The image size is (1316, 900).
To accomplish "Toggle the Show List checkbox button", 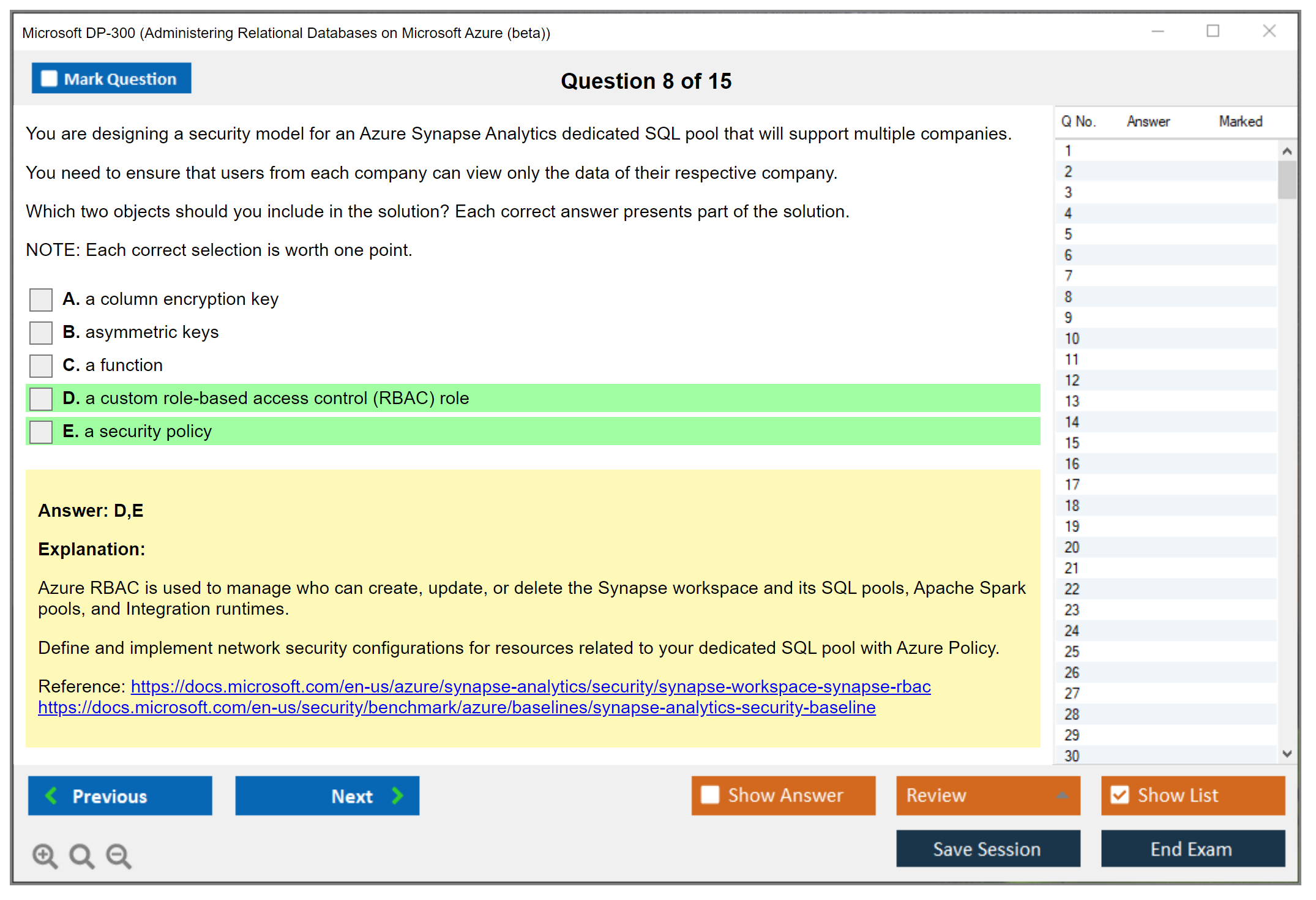I will click(x=1120, y=795).
